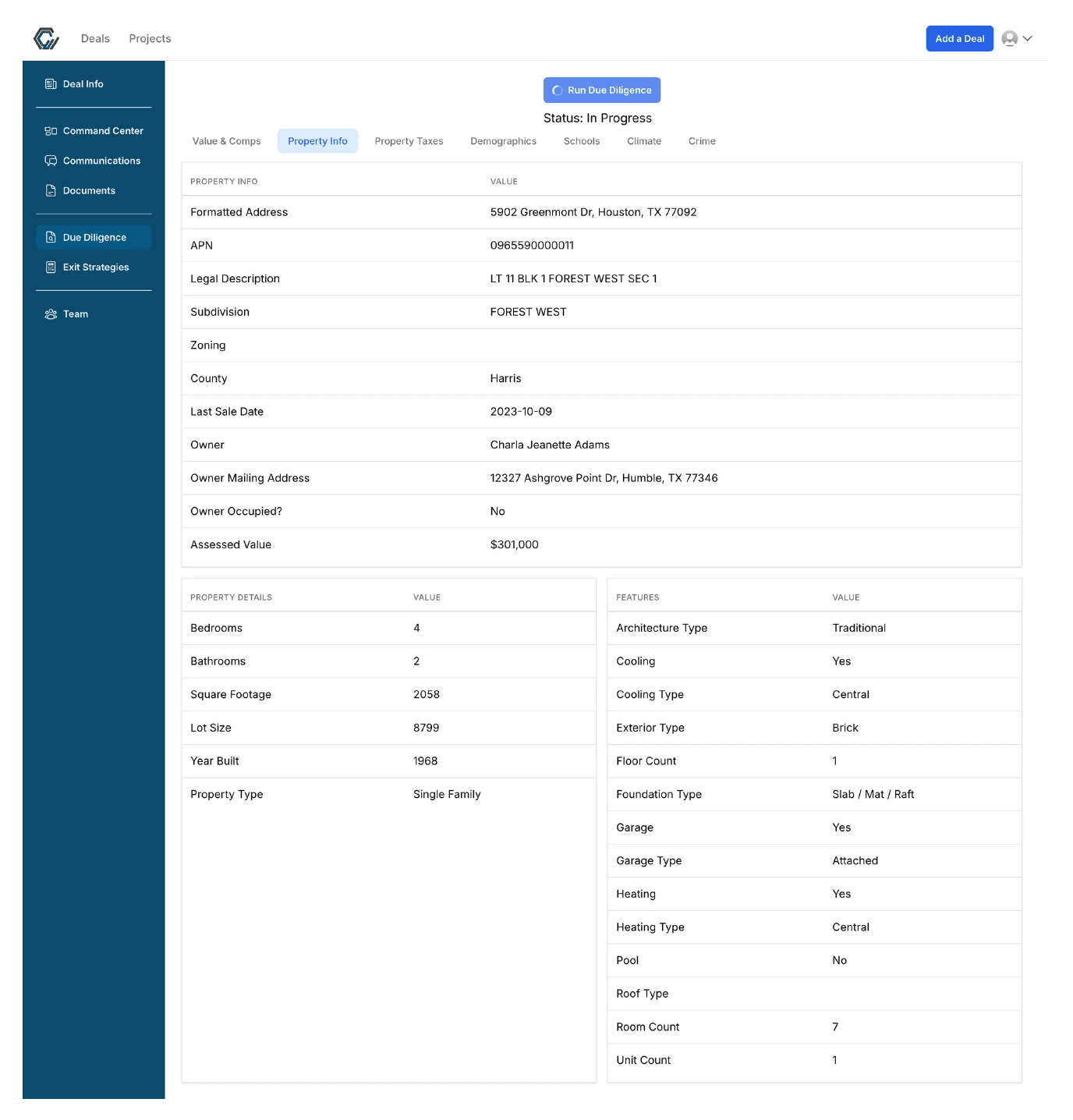Viewport: 1073px width, 1120px height.
Task: Open Projects in the top navigation
Action: click(x=150, y=38)
